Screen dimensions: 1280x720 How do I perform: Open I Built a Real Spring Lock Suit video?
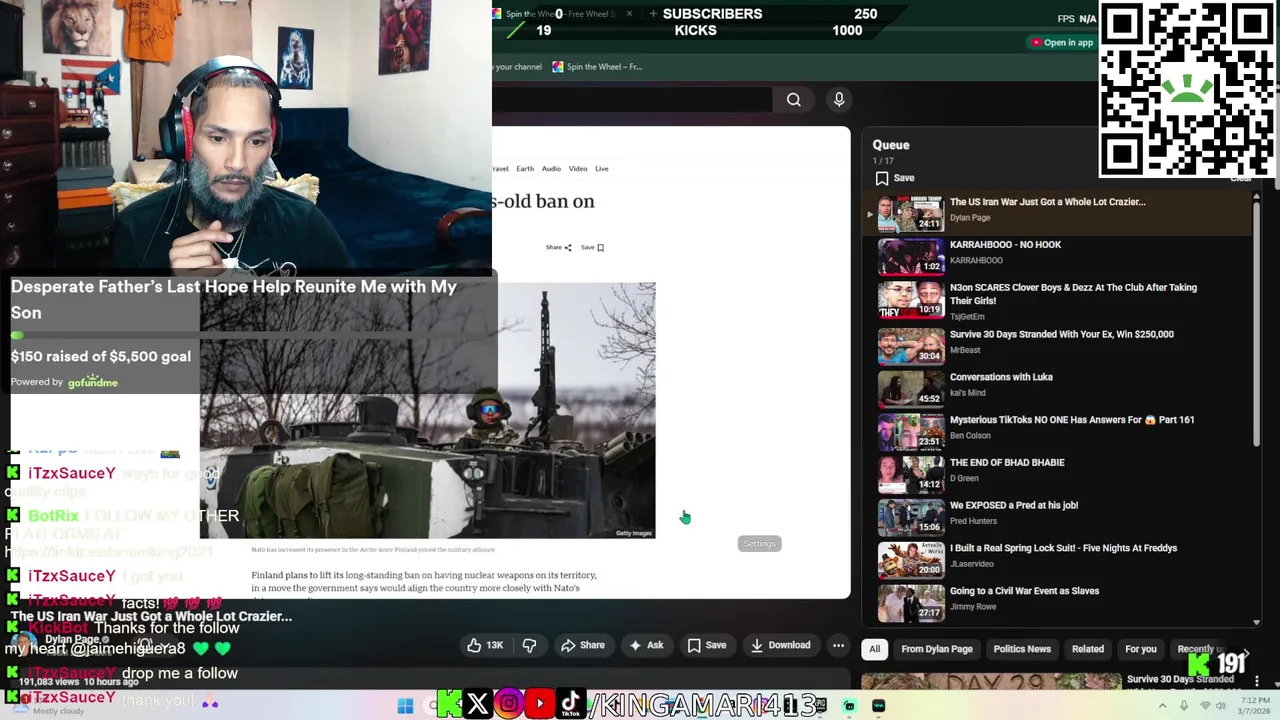[x=1063, y=548]
